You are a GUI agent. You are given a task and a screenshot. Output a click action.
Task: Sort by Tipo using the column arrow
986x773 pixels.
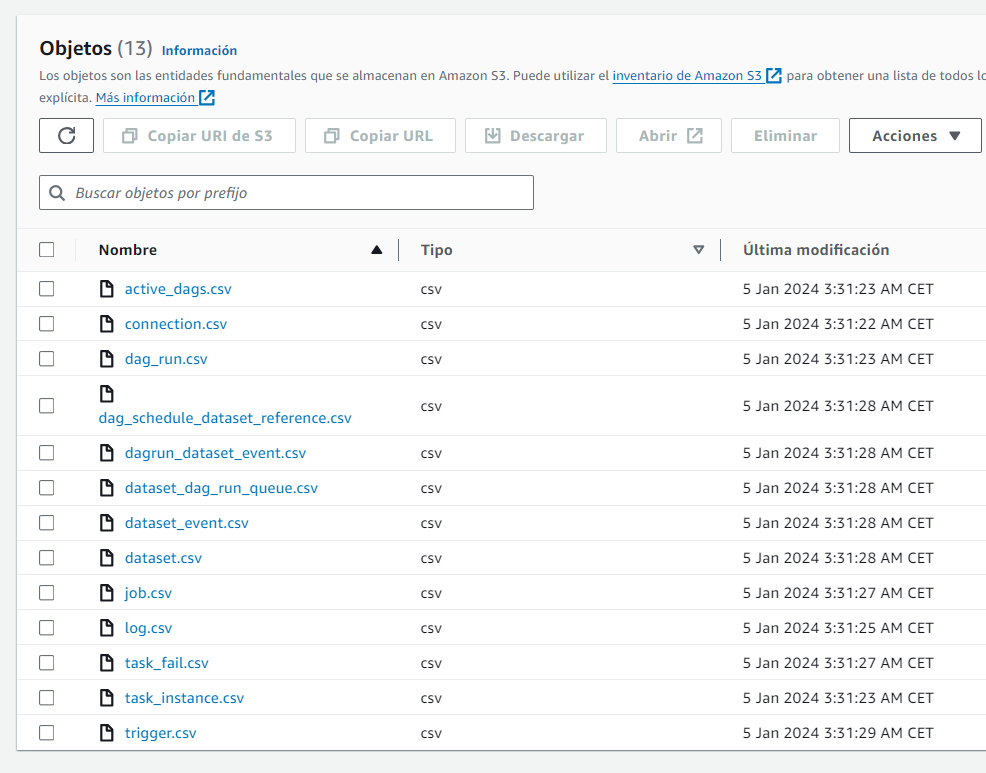click(698, 250)
